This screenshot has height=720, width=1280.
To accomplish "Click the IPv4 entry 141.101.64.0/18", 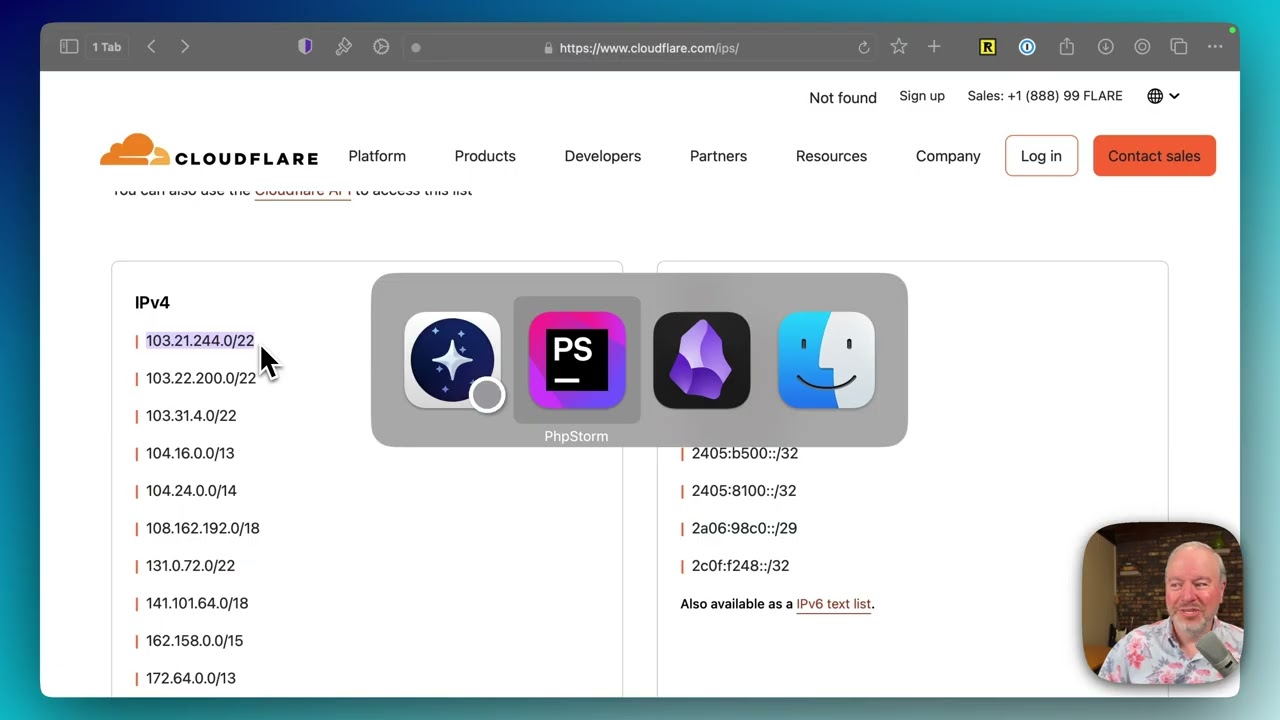I will click(x=197, y=603).
